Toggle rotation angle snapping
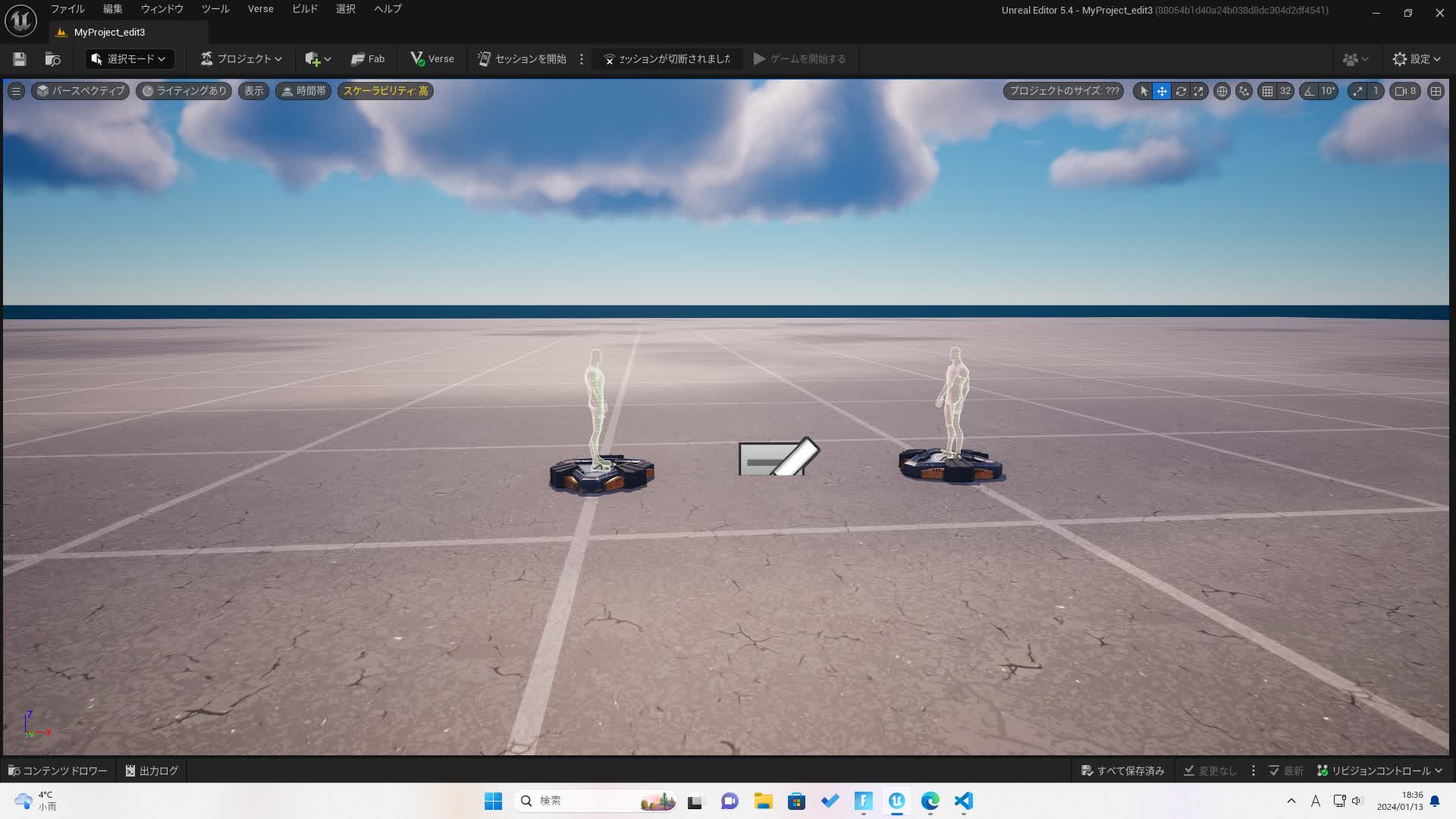Image resolution: width=1456 pixels, height=819 pixels. (x=1310, y=91)
